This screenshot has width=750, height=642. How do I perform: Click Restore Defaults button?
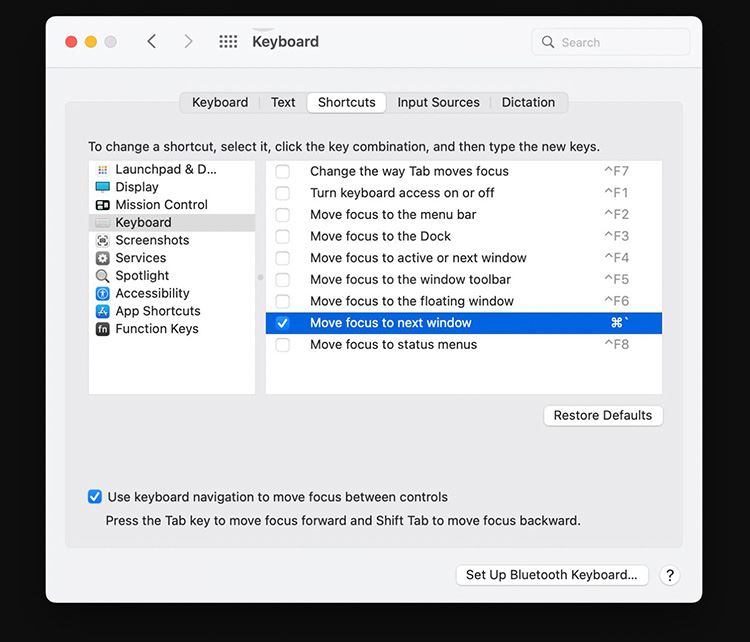tap(603, 415)
